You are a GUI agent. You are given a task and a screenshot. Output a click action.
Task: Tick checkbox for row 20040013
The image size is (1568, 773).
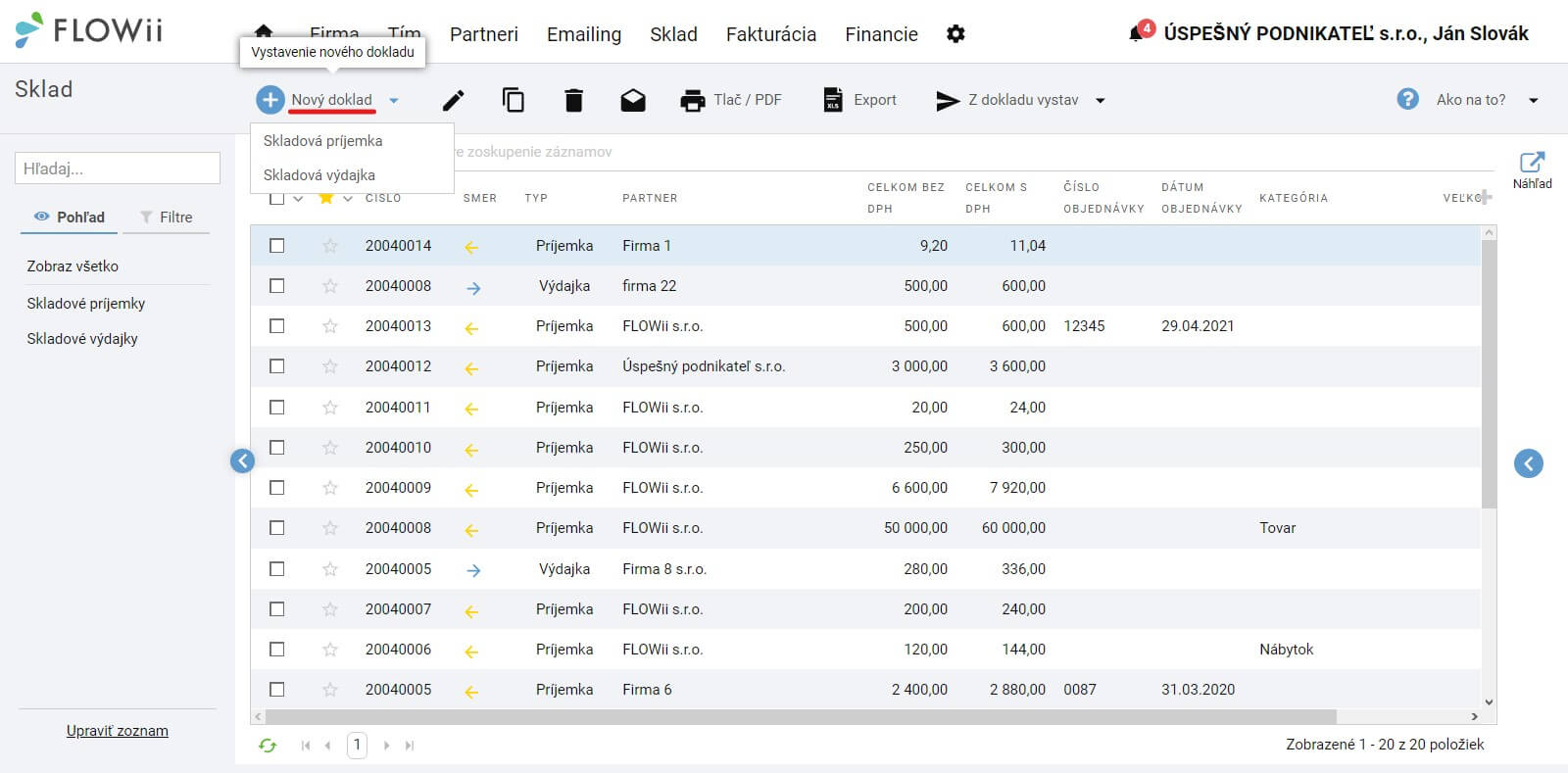click(x=277, y=326)
